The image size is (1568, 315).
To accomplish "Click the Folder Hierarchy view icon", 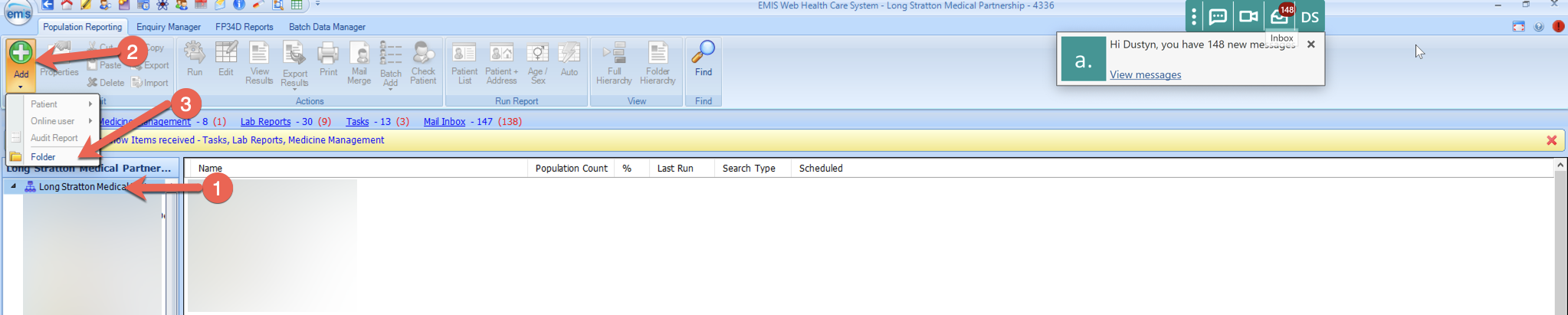I will click(658, 53).
